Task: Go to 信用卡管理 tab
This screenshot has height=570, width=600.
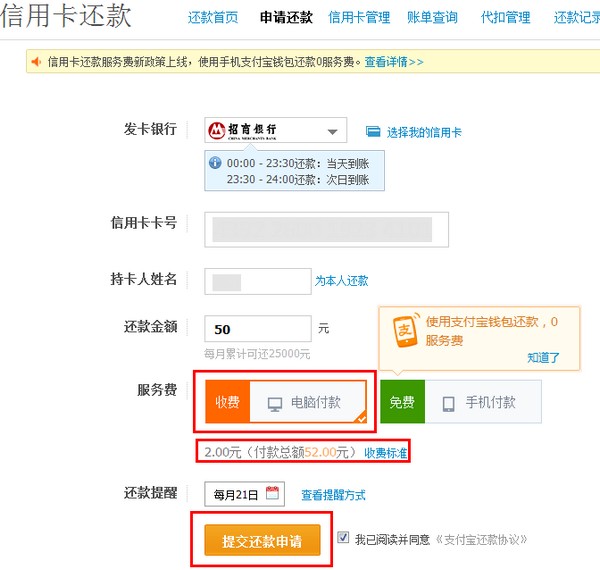Action: click(x=359, y=17)
